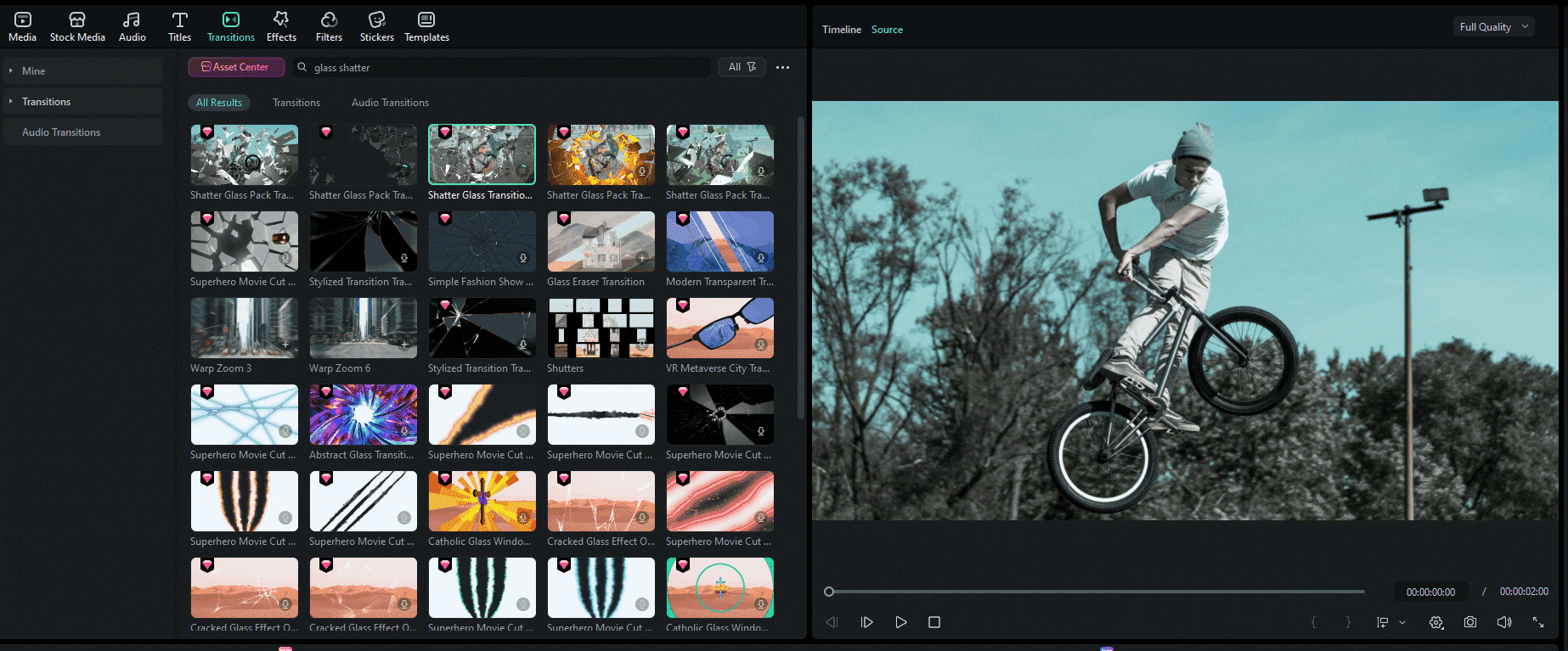1568x651 pixels.
Task: Select the Transitions tab in the top toolbar
Action: [x=230, y=27]
